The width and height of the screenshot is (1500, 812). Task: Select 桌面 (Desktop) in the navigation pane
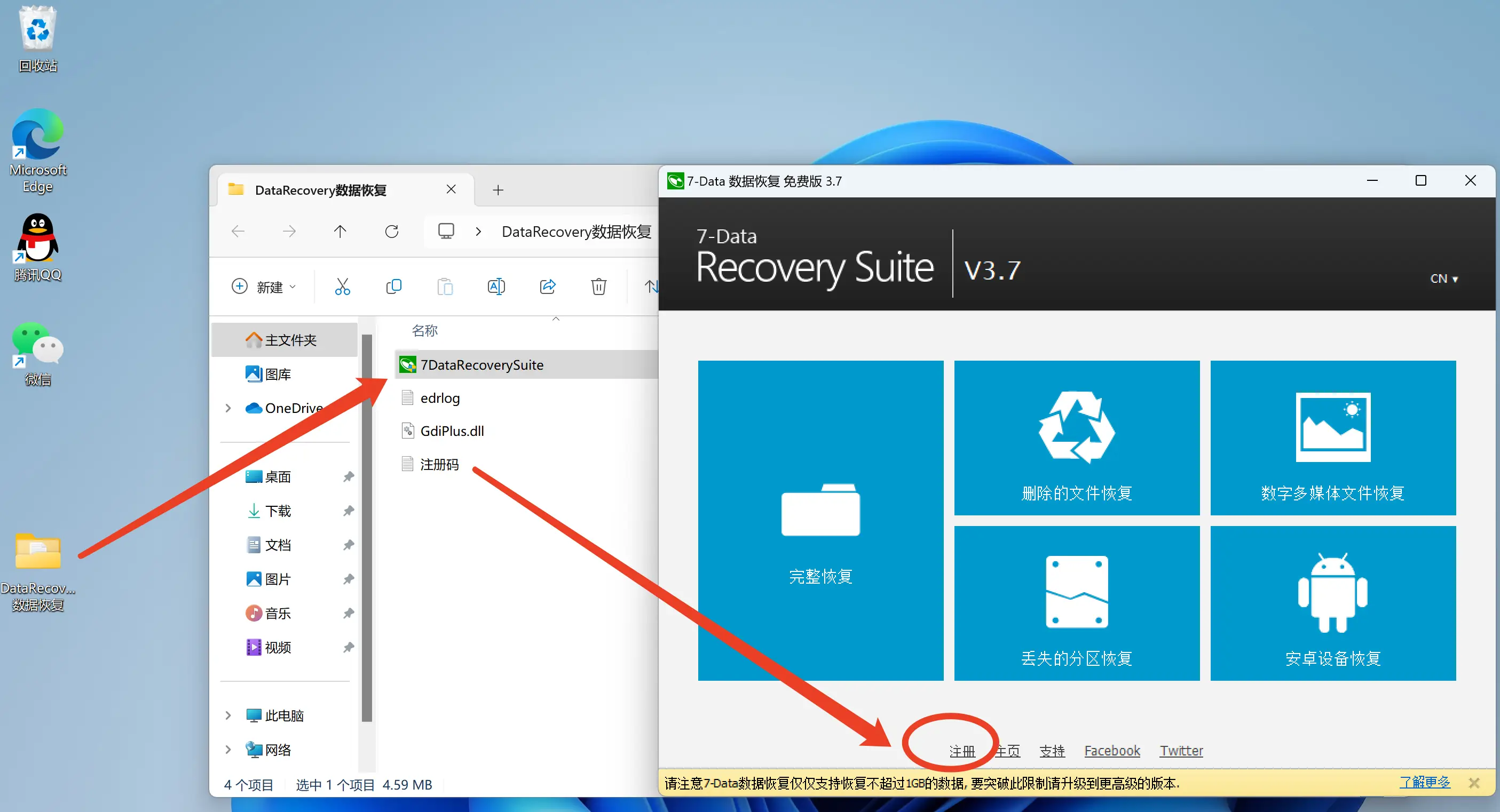(x=278, y=477)
